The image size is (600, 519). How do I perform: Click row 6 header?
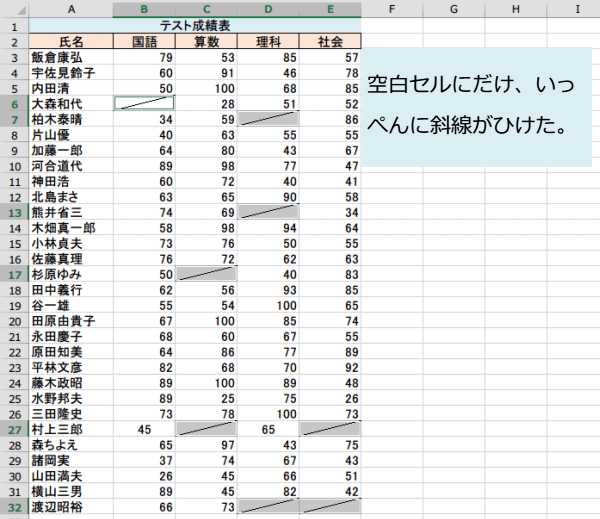tap(14, 104)
